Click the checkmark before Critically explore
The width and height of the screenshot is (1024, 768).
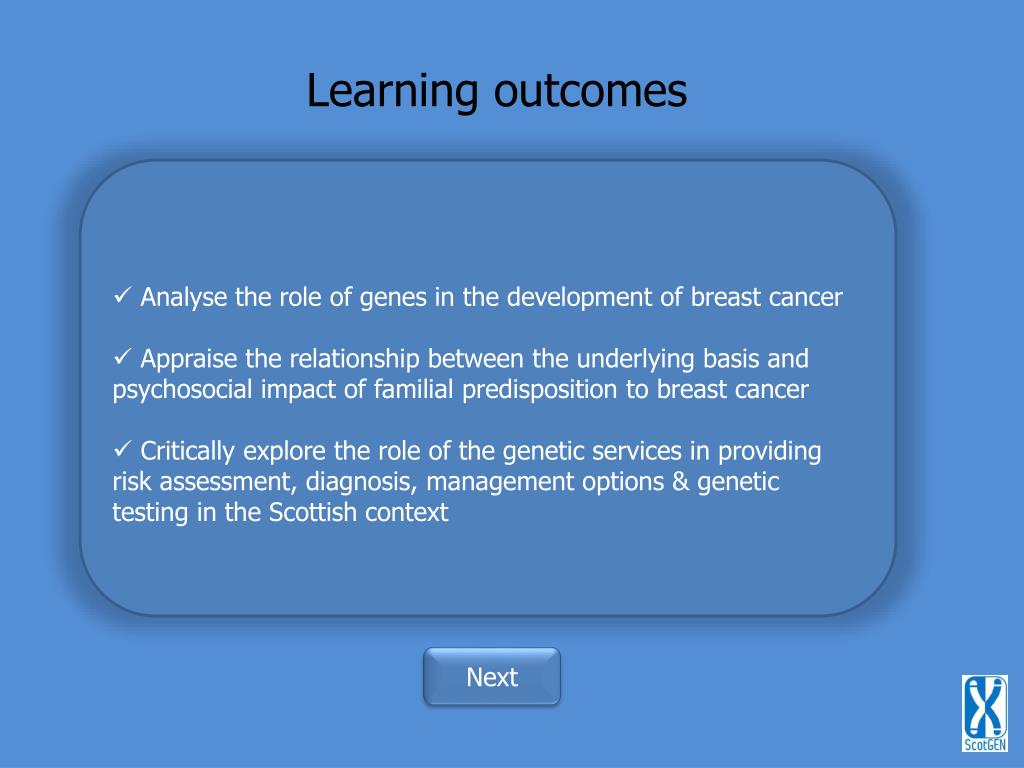tap(122, 449)
